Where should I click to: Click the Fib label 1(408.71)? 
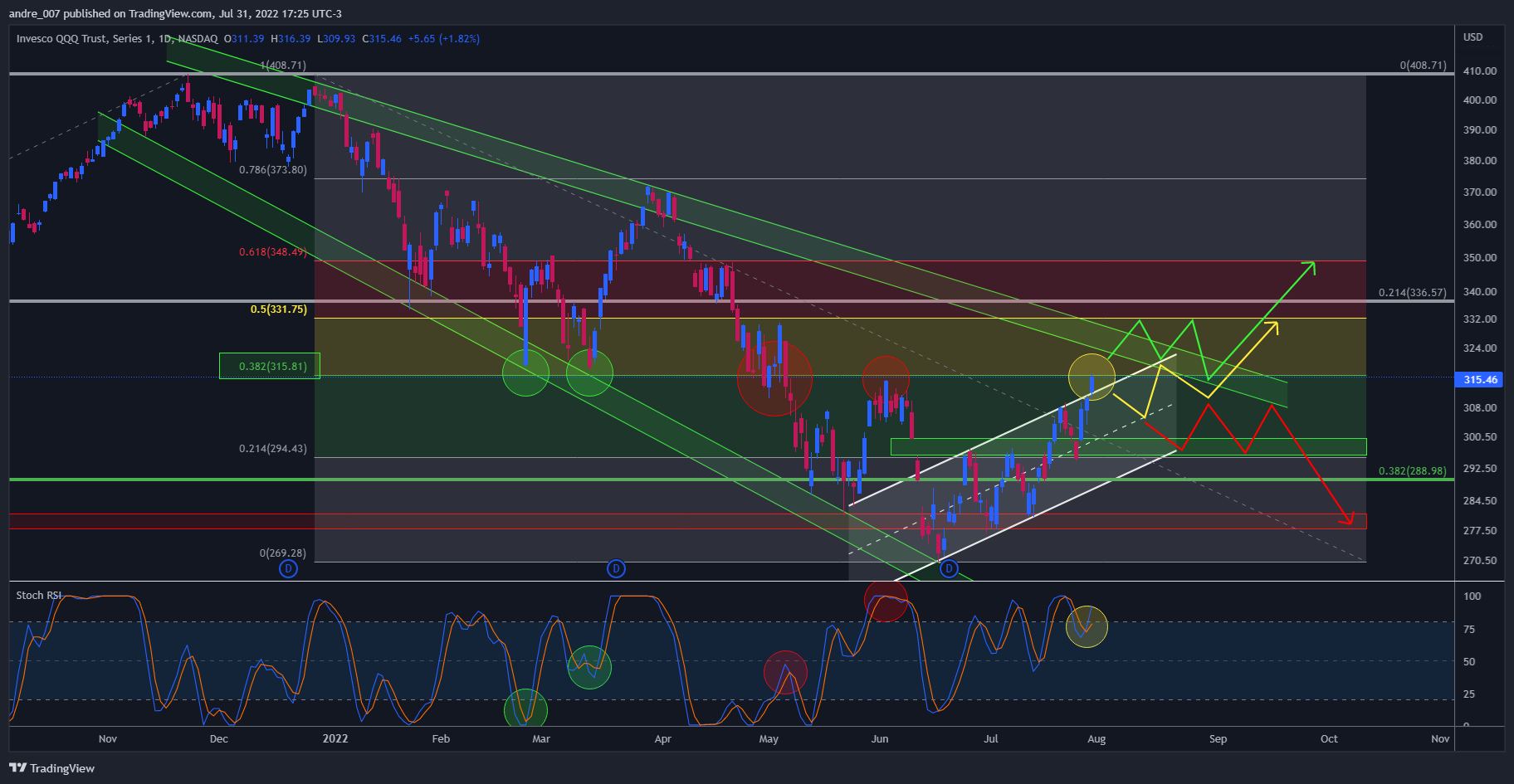click(x=283, y=65)
